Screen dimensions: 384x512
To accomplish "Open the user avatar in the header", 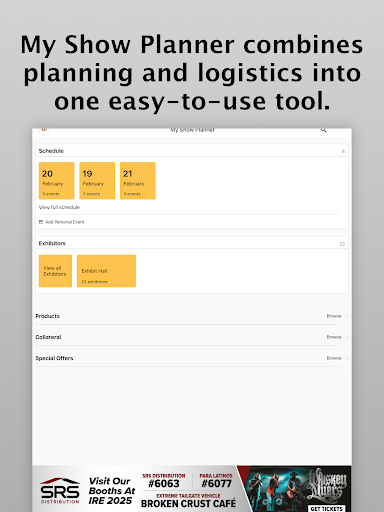I will [x=44, y=131].
